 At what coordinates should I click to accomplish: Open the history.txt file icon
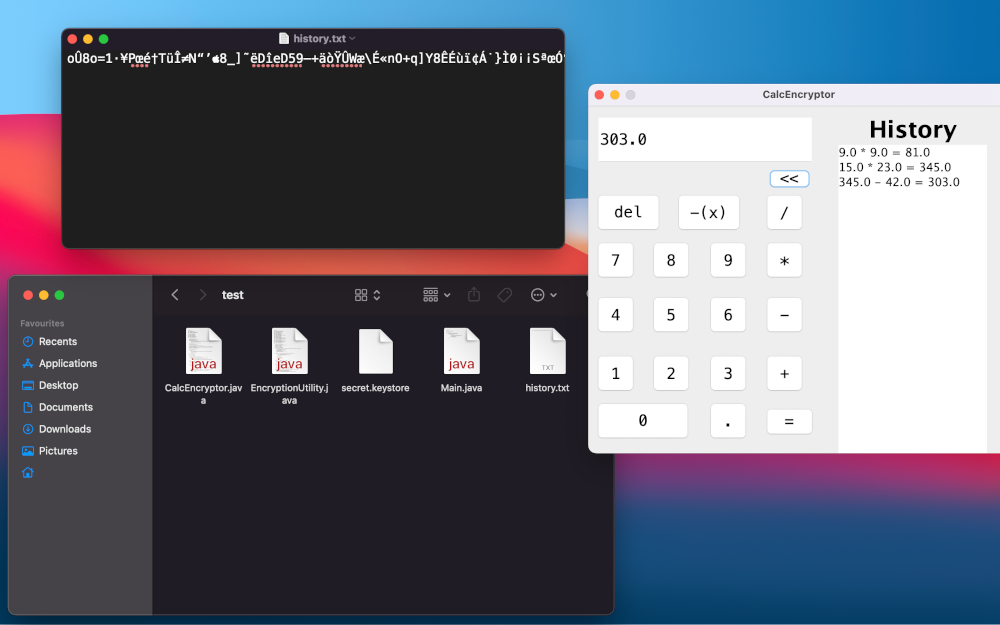[546, 352]
